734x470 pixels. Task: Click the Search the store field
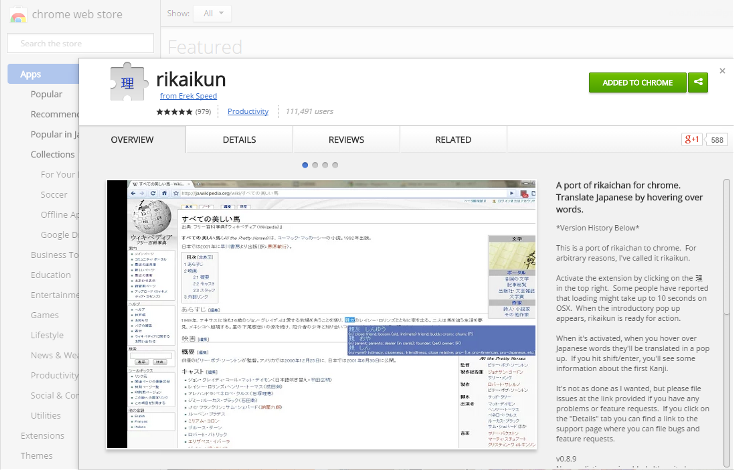coord(81,43)
